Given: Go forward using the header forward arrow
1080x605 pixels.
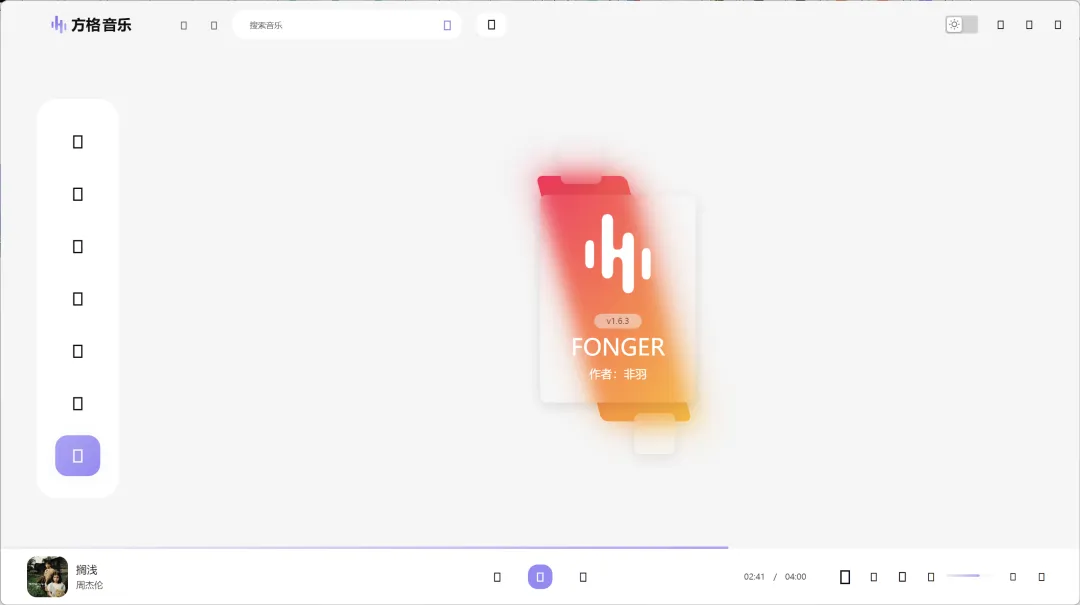Looking at the screenshot, I should [214, 26].
